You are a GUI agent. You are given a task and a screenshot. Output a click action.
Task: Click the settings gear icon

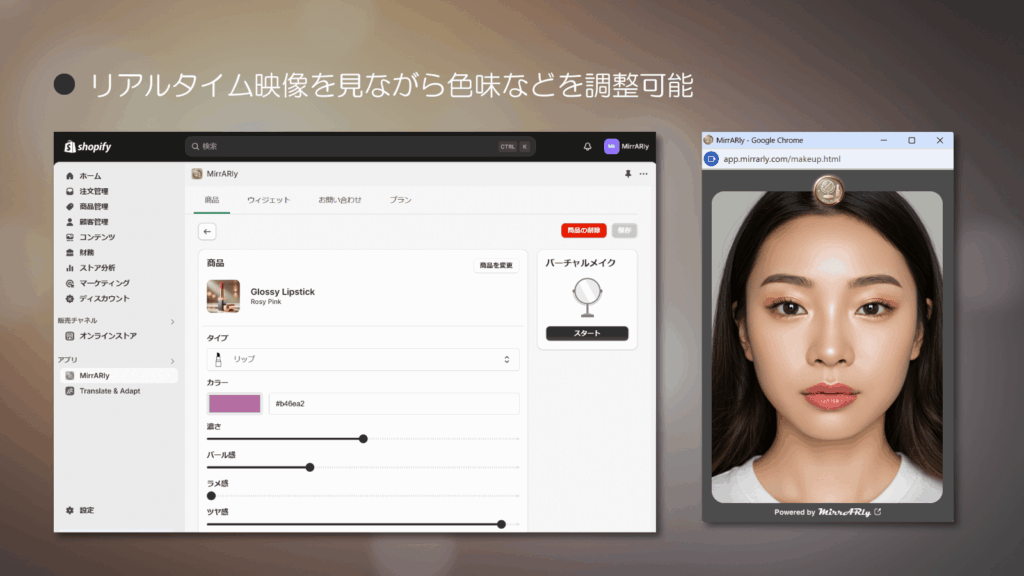(70, 510)
